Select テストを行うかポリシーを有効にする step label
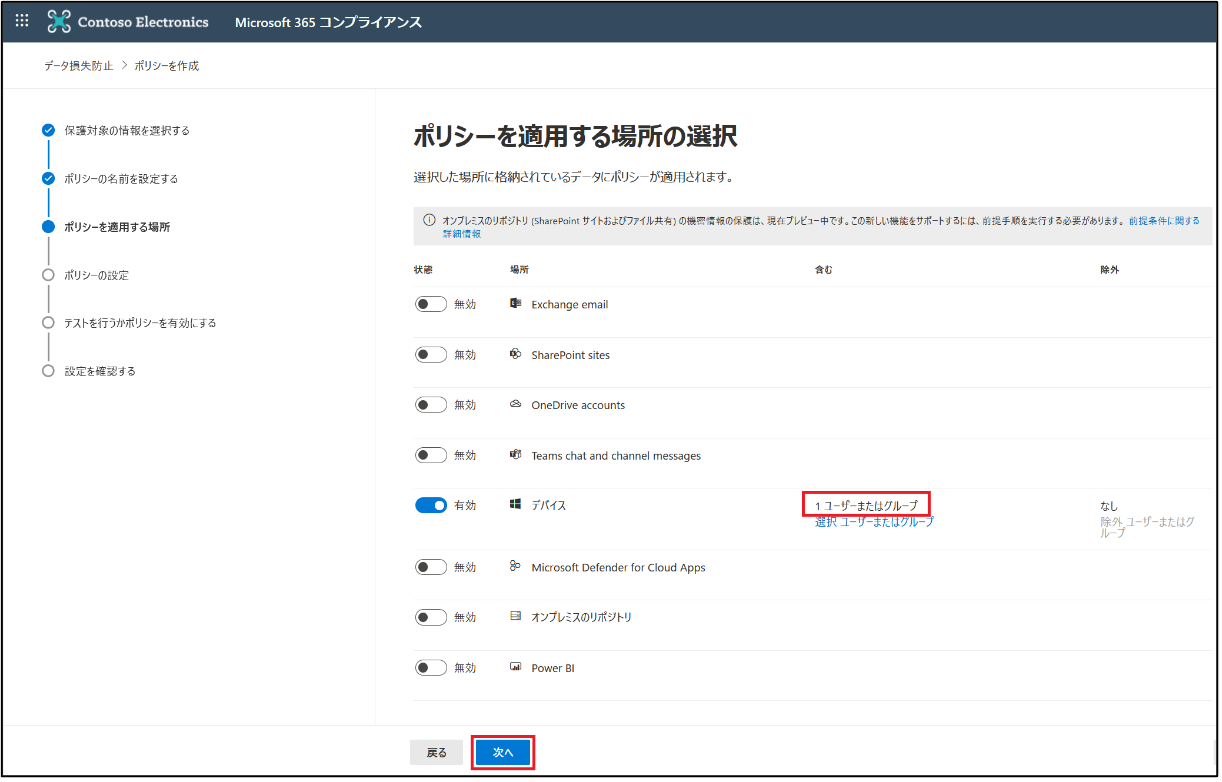The image size is (1222, 782). pos(140,323)
